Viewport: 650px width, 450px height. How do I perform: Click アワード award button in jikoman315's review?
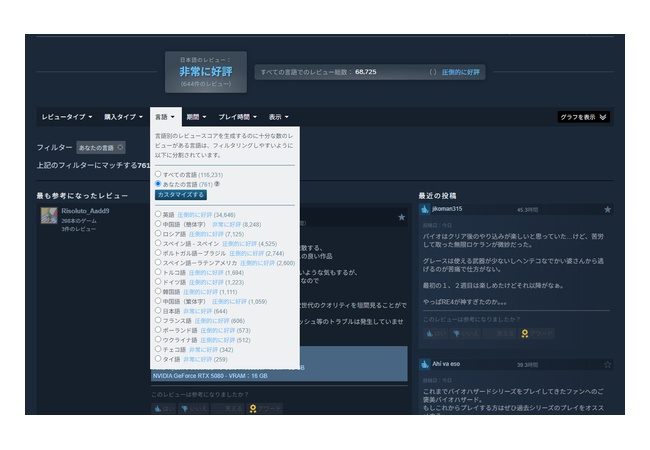click(537, 334)
